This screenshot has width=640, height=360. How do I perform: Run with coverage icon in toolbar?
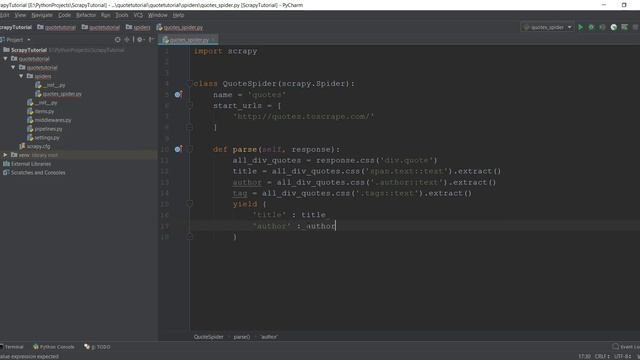(x=602, y=27)
